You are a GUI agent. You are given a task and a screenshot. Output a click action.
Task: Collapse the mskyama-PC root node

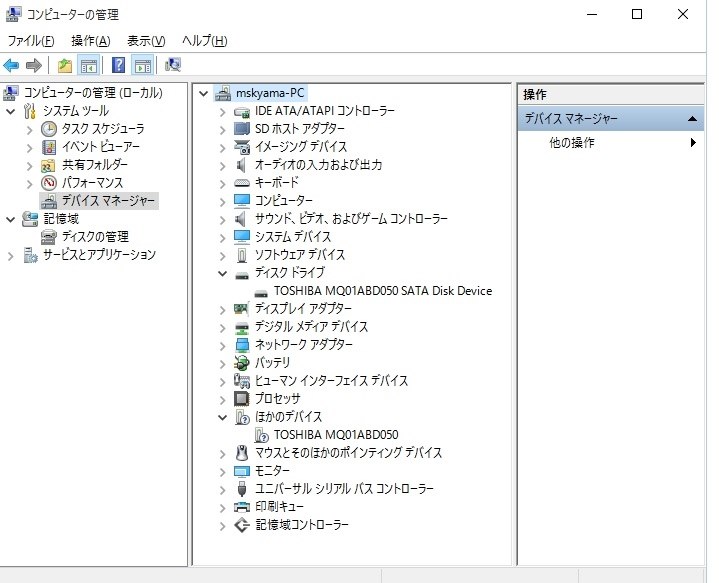click(204, 94)
